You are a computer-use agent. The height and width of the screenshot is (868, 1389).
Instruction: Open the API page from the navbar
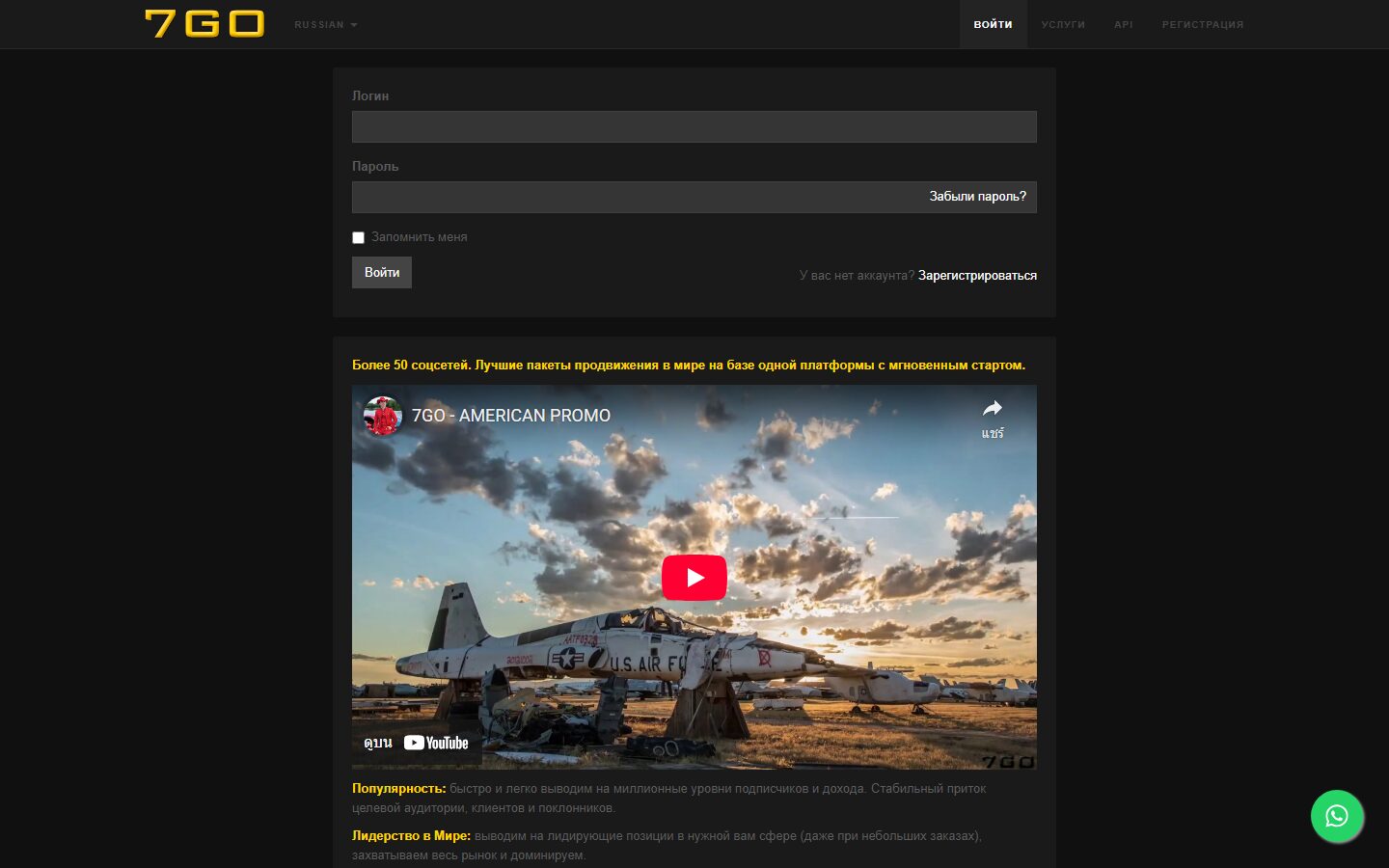[x=1123, y=24]
